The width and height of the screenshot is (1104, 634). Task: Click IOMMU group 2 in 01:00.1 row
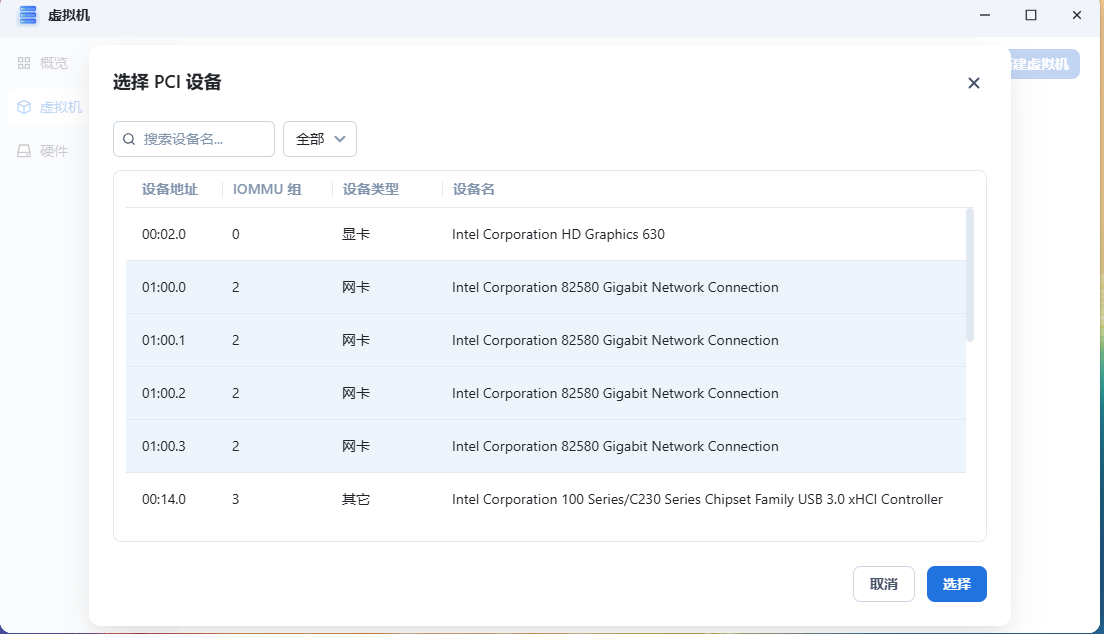(x=236, y=340)
